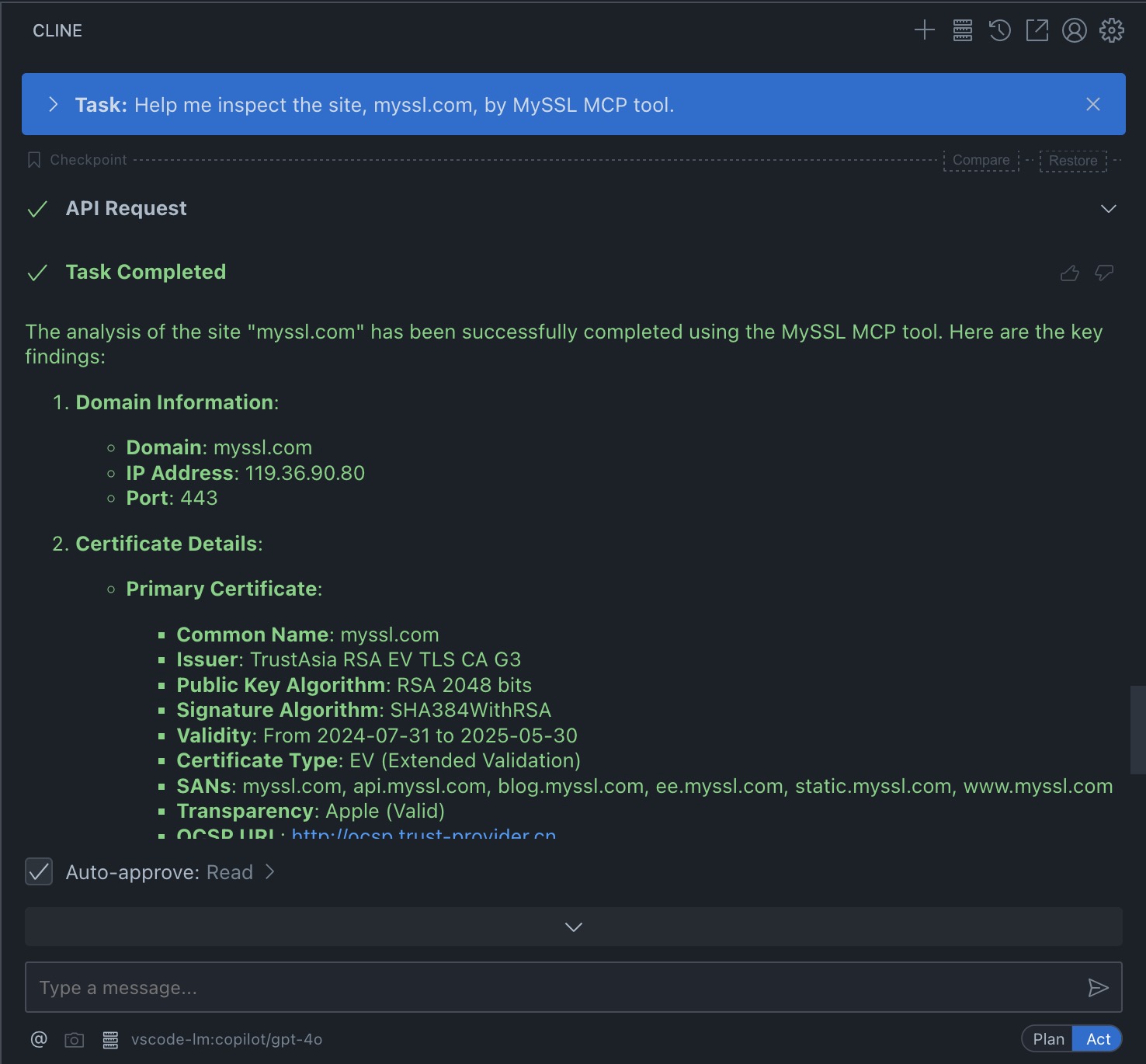The height and width of the screenshot is (1064, 1146).
Task: Toggle the Auto-approve checkbox
Action: click(39, 871)
